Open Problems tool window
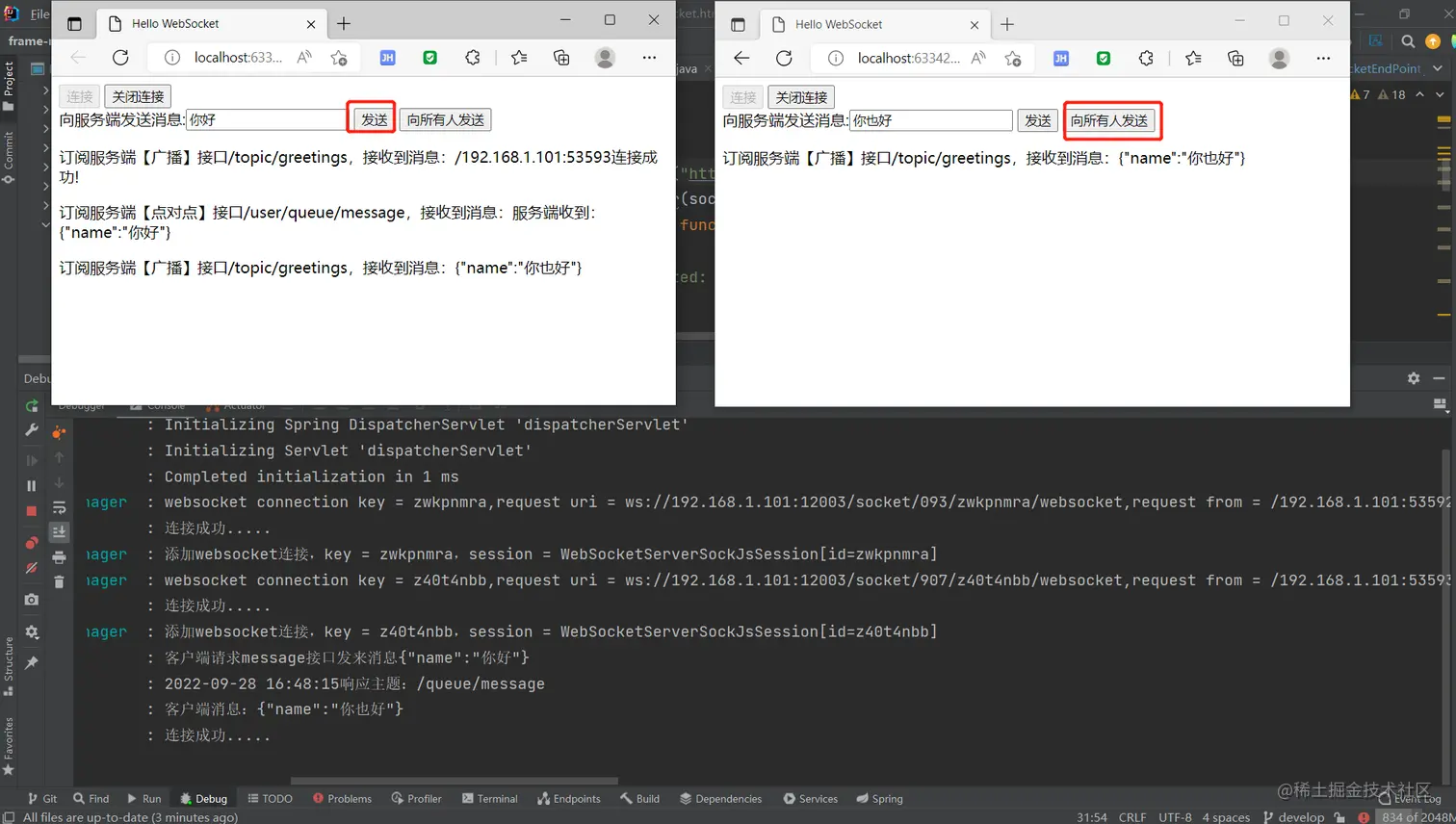 point(342,799)
